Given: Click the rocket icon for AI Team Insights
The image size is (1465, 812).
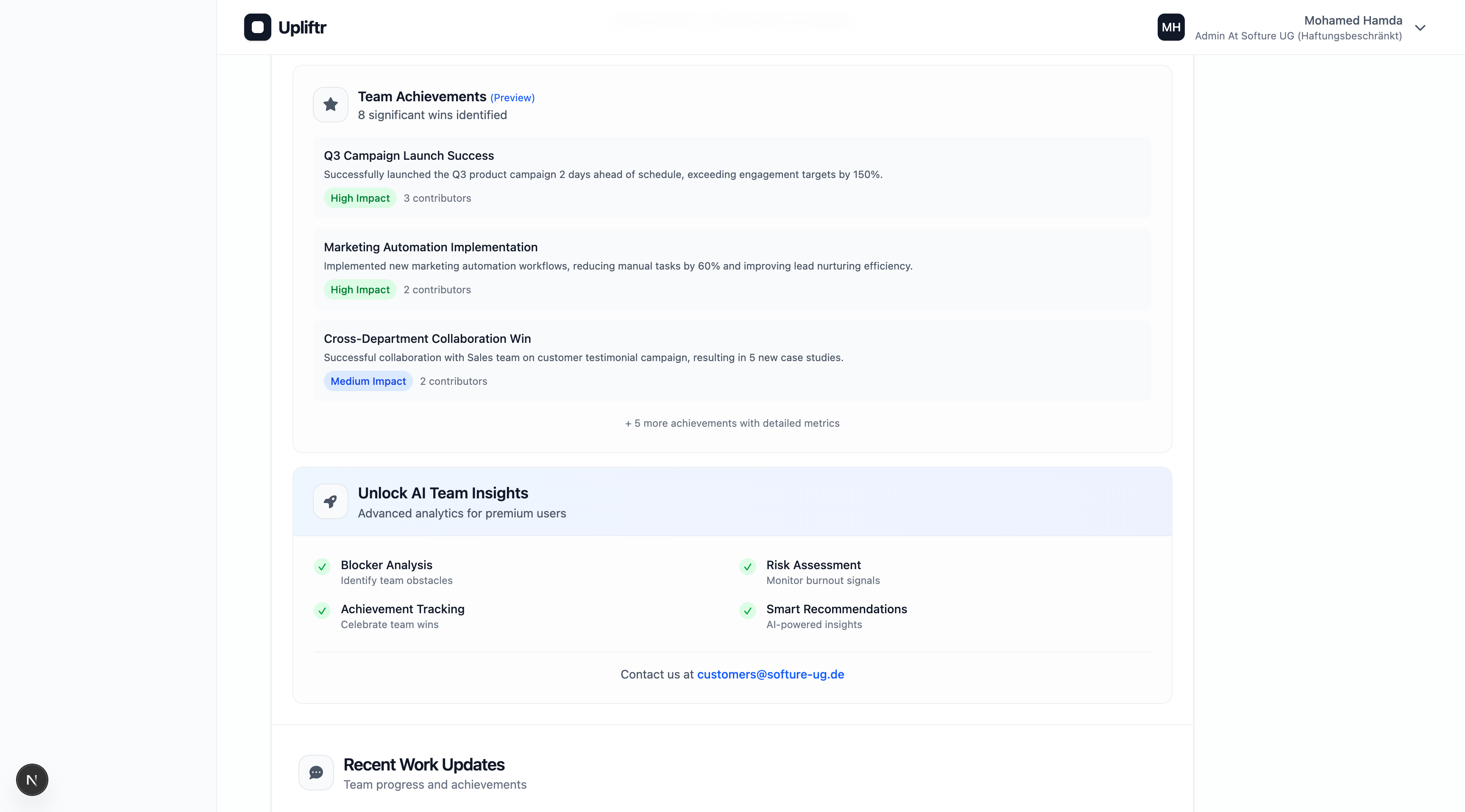Looking at the screenshot, I should point(330,501).
